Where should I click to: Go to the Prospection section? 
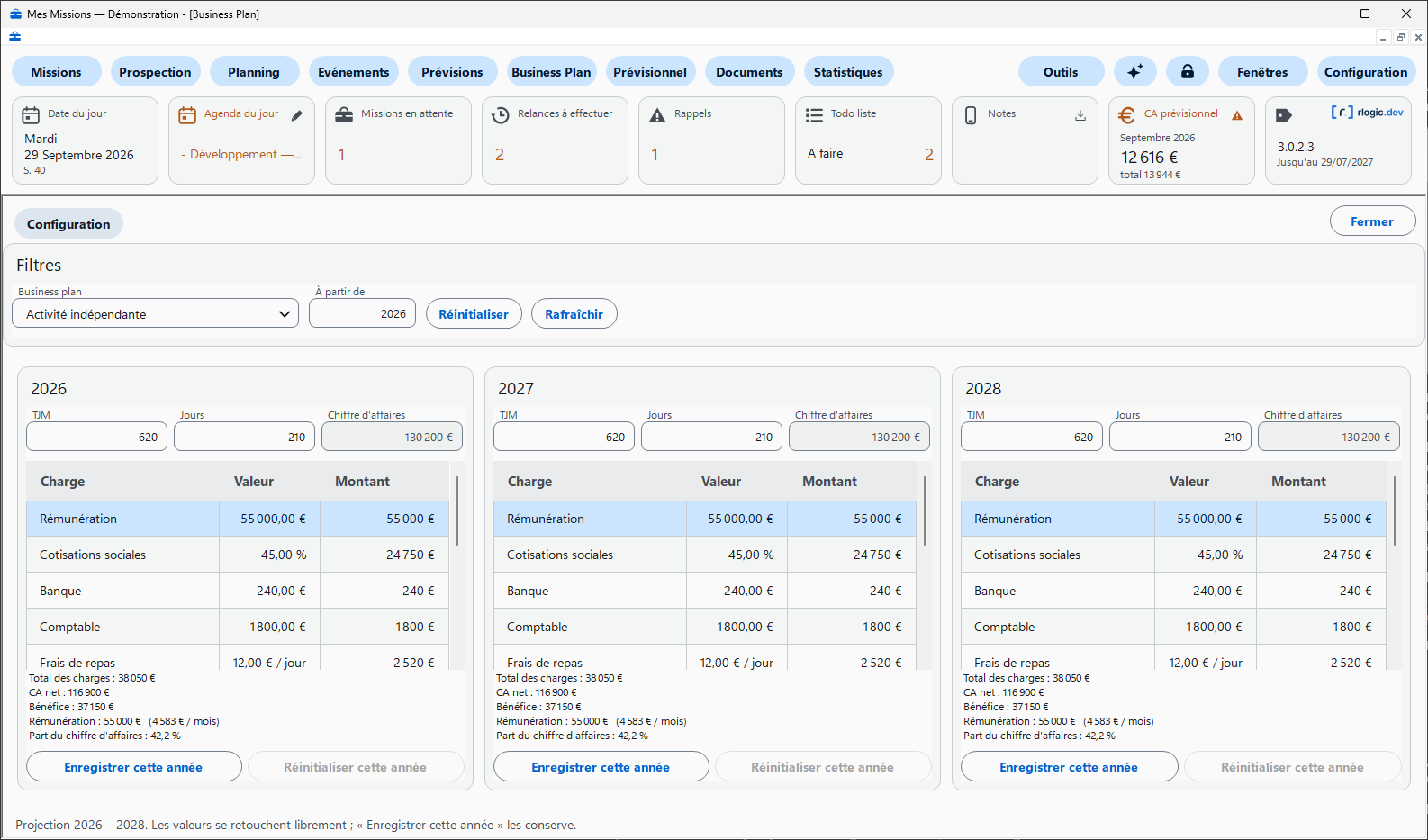(155, 72)
